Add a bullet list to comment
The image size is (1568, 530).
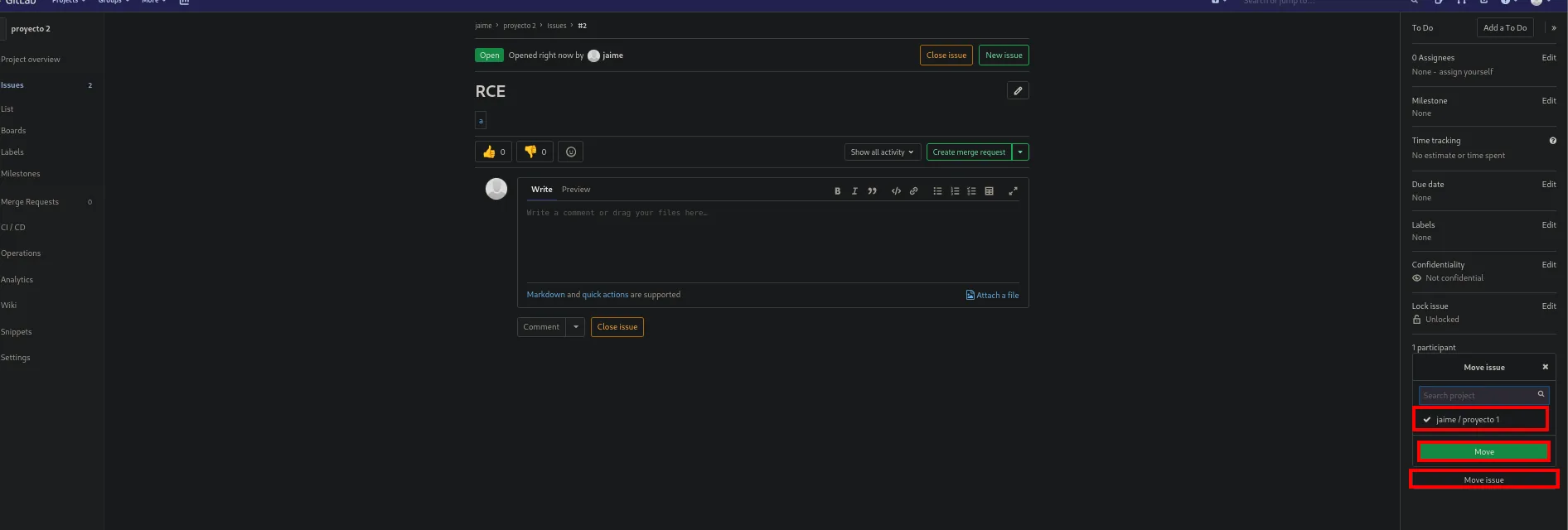pyautogui.click(x=937, y=191)
